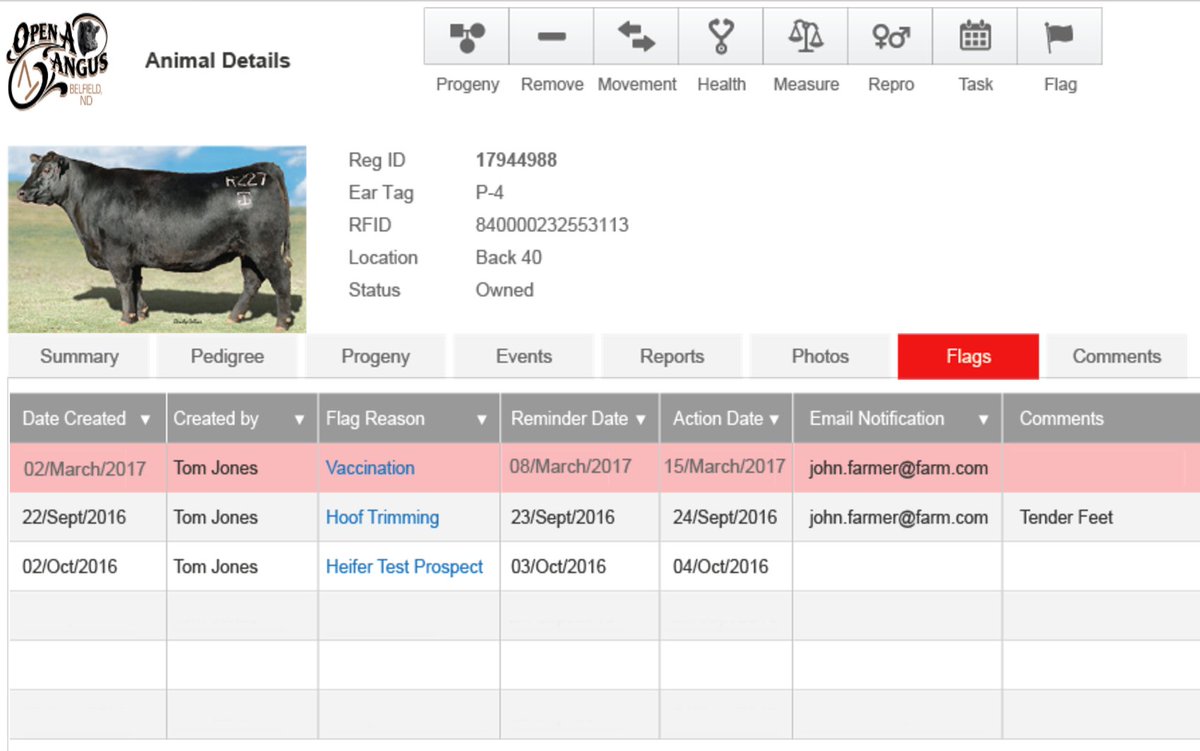
Task: Open the Health stethoscope icon
Action: (x=721, y=37)
